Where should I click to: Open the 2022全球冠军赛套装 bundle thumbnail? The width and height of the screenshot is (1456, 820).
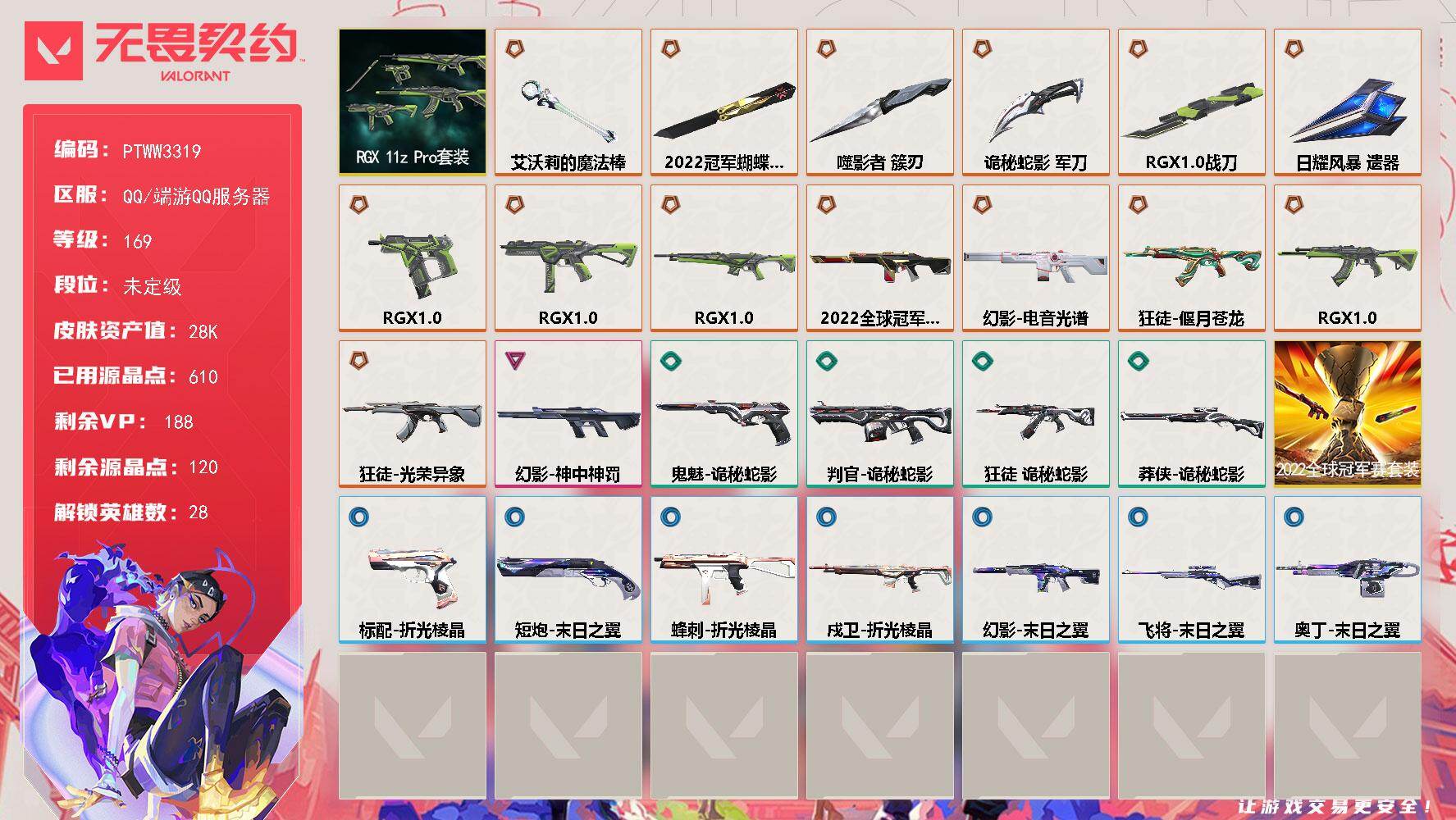[x=1348, y=413]
